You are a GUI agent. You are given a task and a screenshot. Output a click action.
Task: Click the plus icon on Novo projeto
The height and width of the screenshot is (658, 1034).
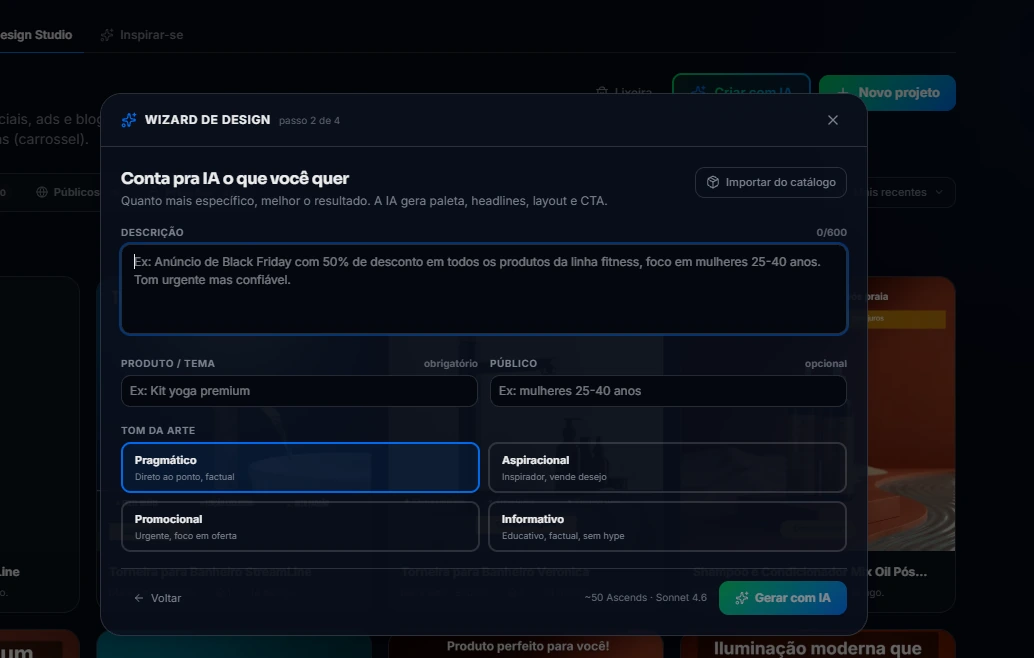[842, 93]
